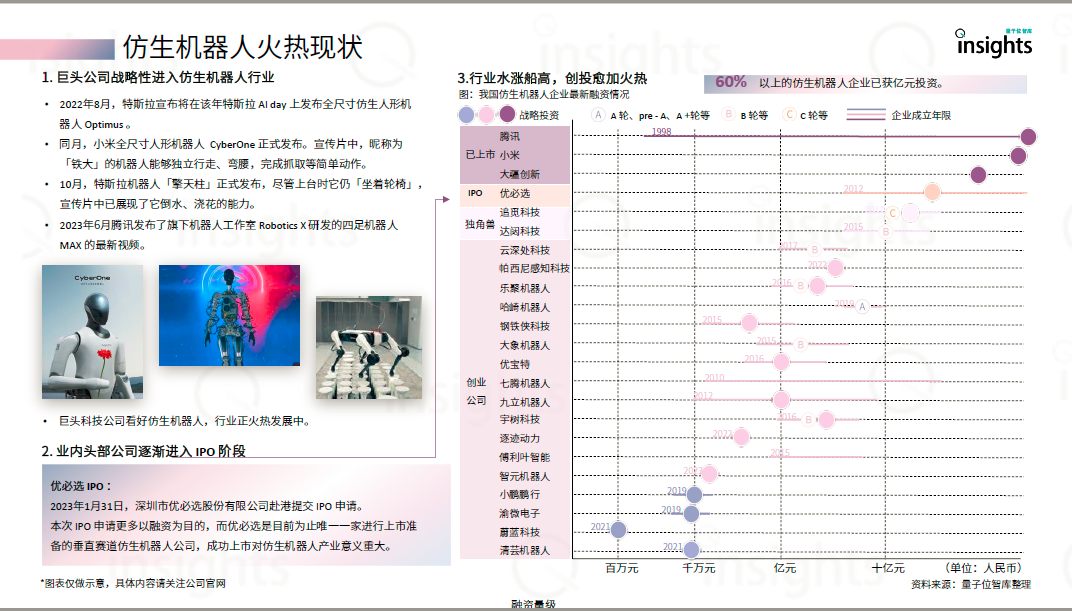Click the 优必选 IPO: text box title
Viewport: 1072px width, 611px height.
(x=81, y=486)
